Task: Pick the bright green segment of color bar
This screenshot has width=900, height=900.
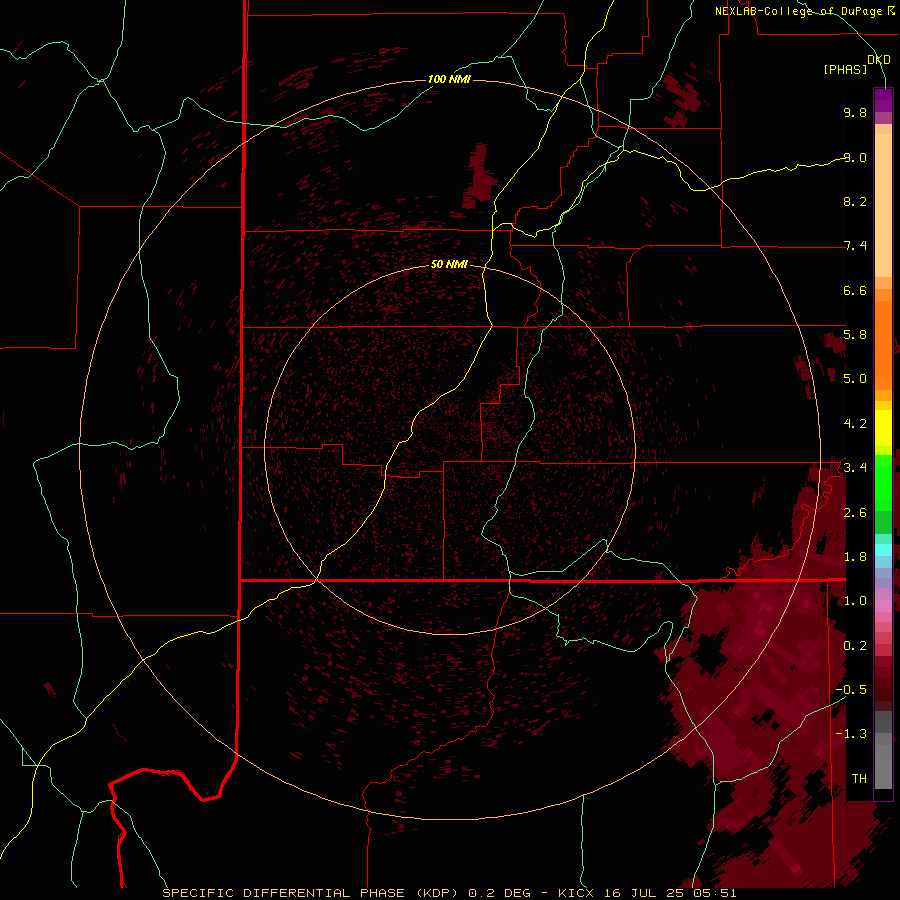Action: click(883, 482)
